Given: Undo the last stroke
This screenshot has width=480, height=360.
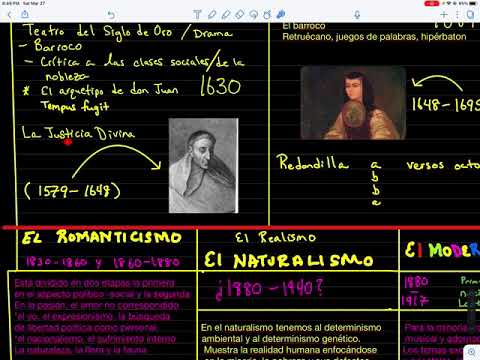Looking at the screenshot, I should click(111, 15).
